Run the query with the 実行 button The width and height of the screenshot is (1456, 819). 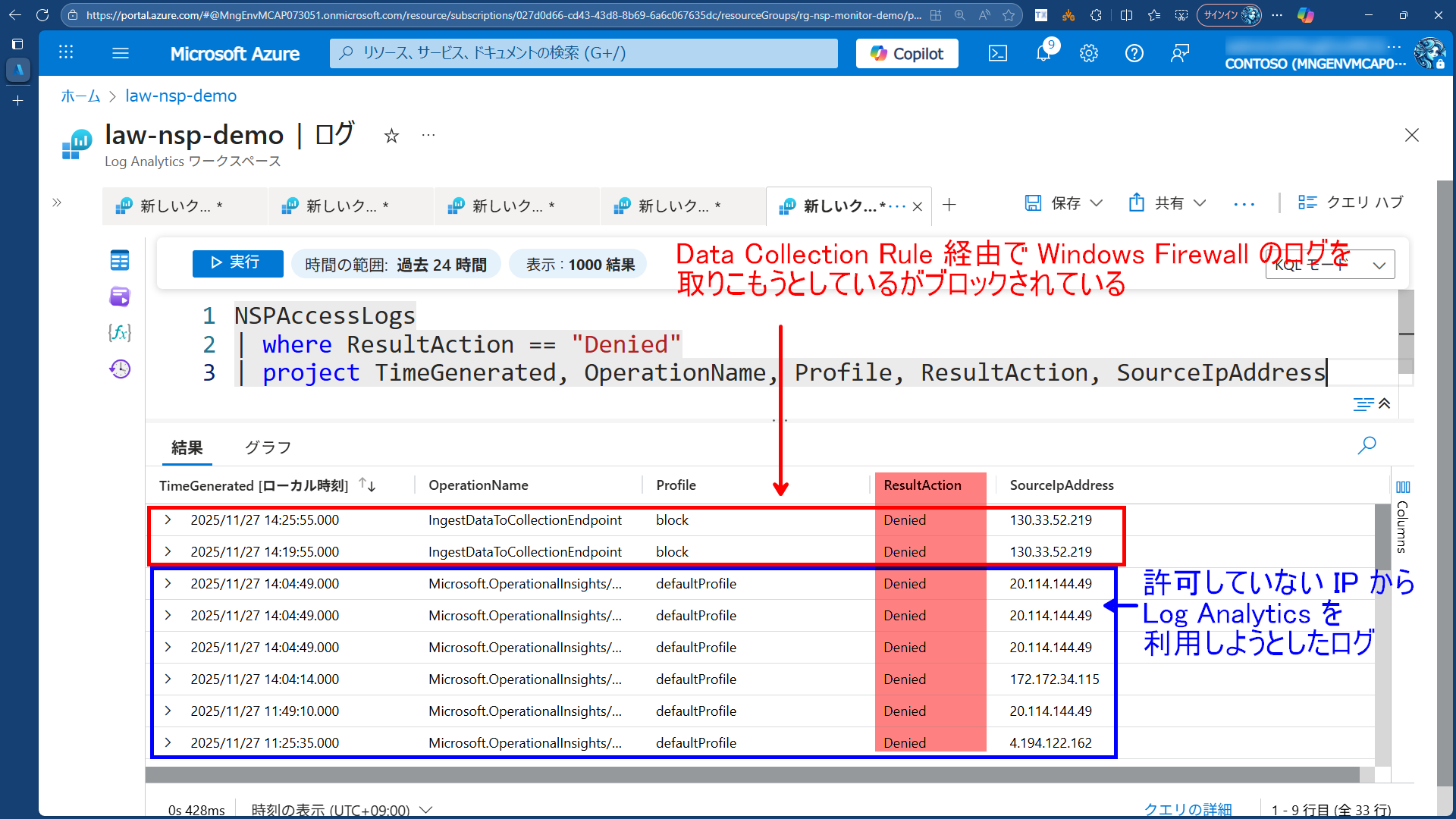pos(237,264)
